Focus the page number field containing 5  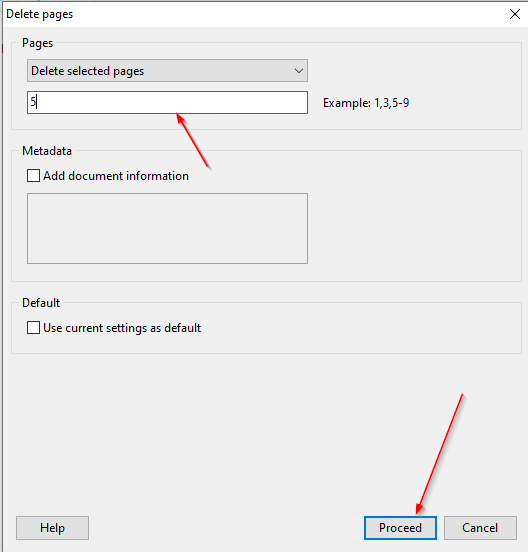167,102
